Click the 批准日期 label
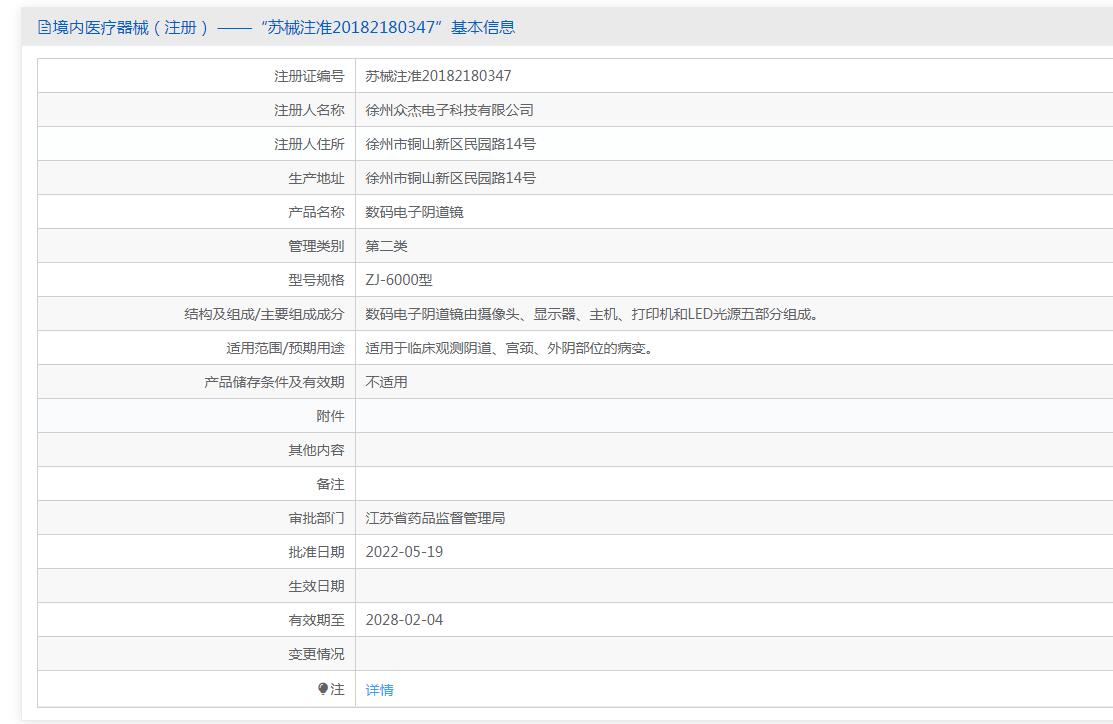Screen dimensions: 1113x724 (x=316, y=552)
